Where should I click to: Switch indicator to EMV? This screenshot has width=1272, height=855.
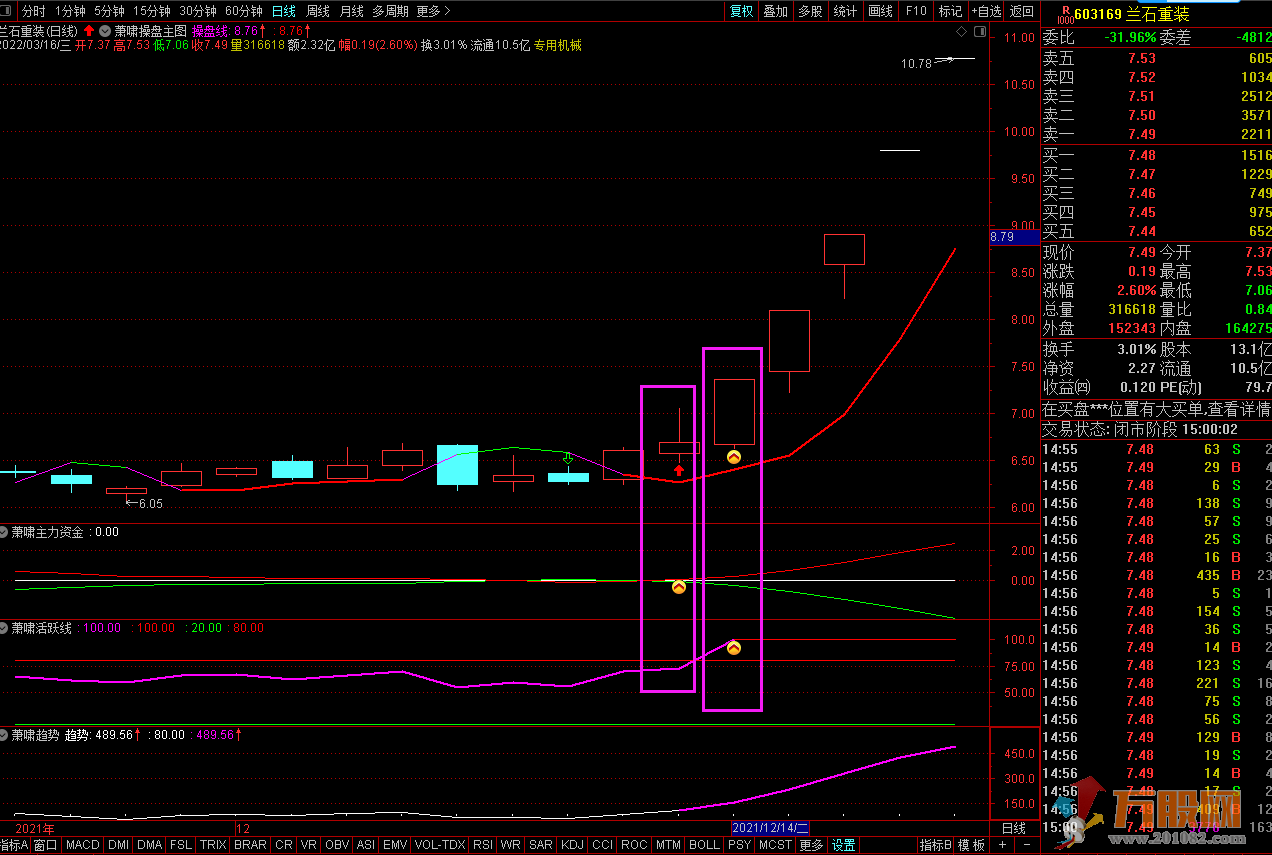[x=395, y=845]
